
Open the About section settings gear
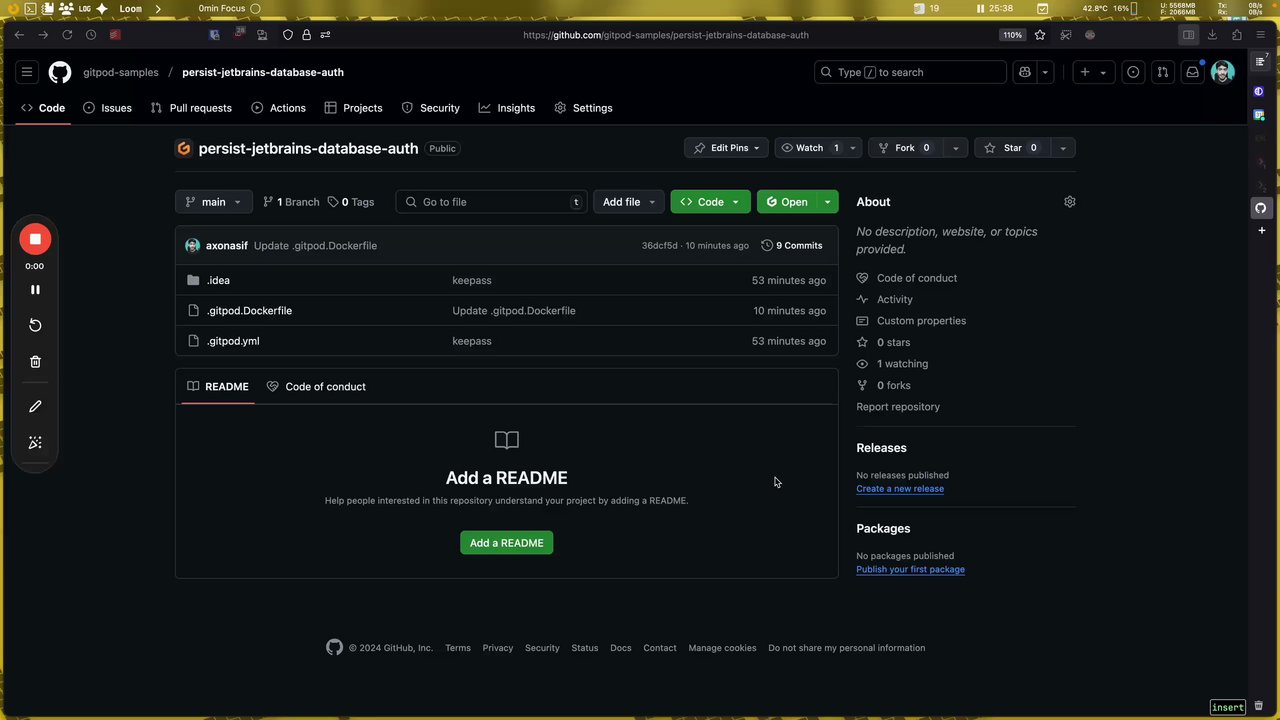[x=1070, y=202]
